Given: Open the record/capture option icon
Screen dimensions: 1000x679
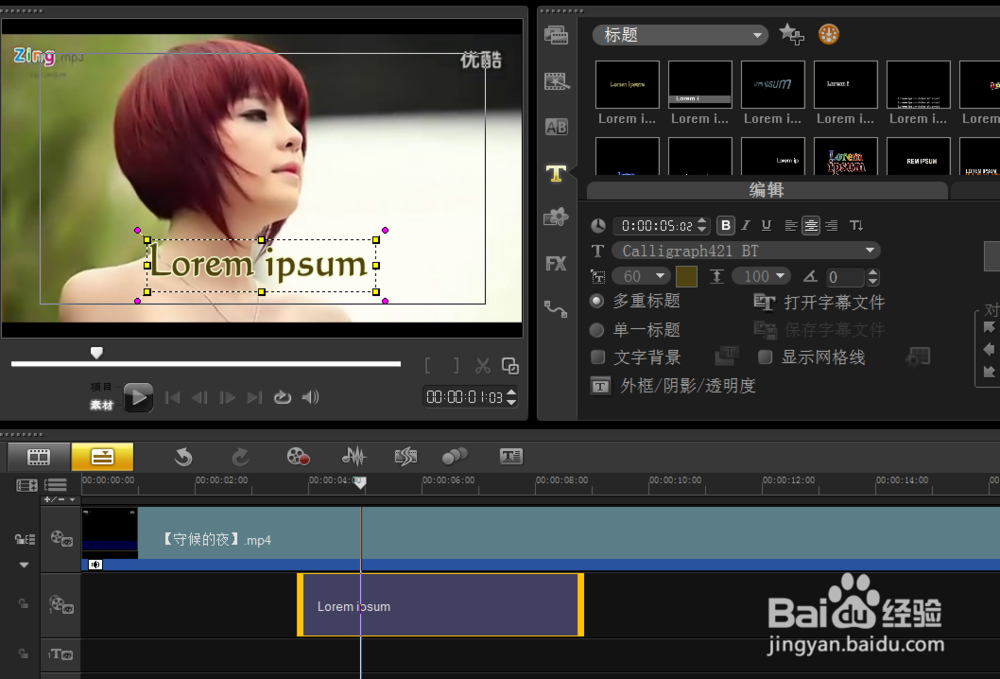Looking at the screenshot, I should [x=298, y=456].
